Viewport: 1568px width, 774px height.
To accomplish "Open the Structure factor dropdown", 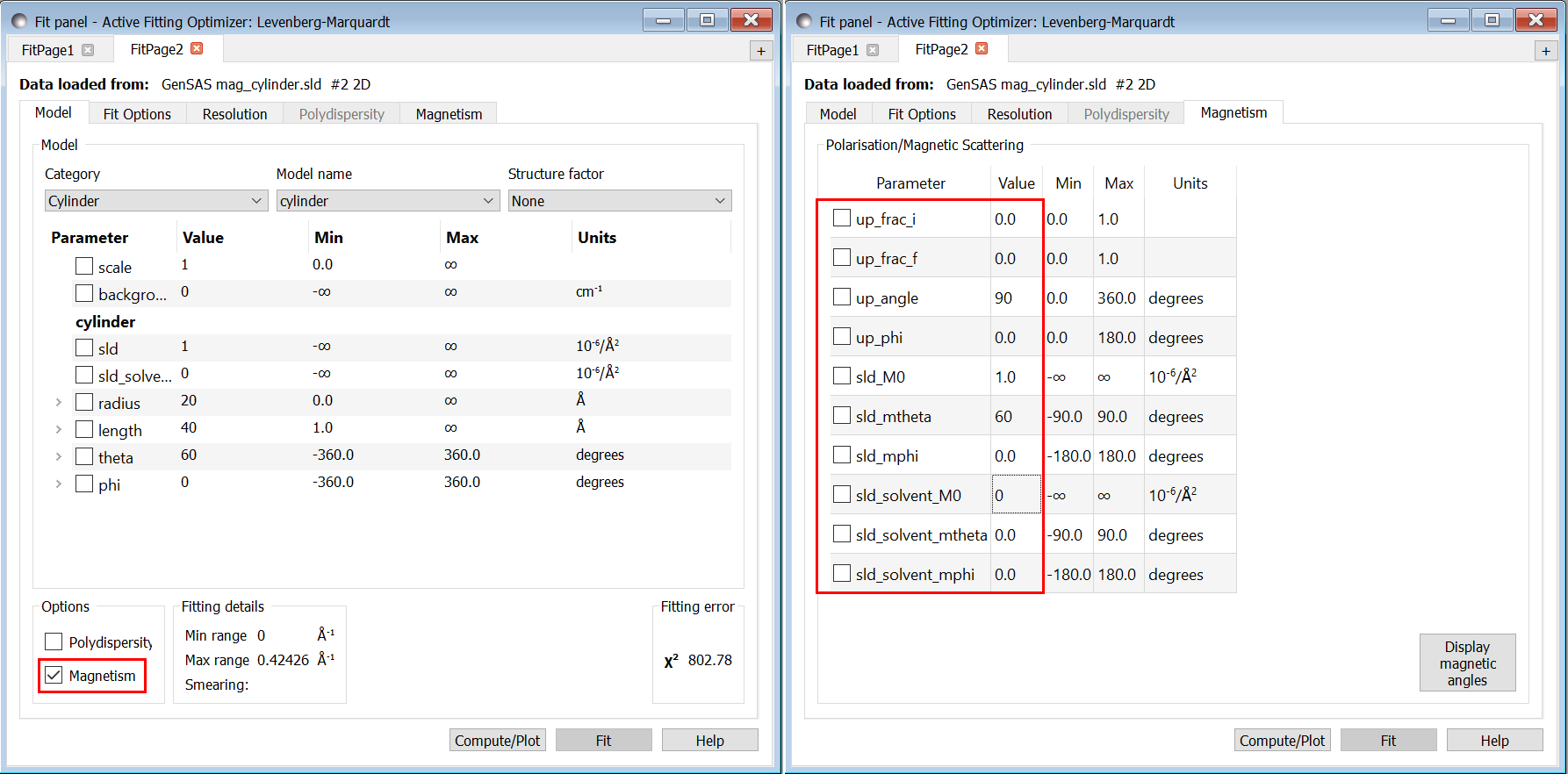I will (619, 201).
